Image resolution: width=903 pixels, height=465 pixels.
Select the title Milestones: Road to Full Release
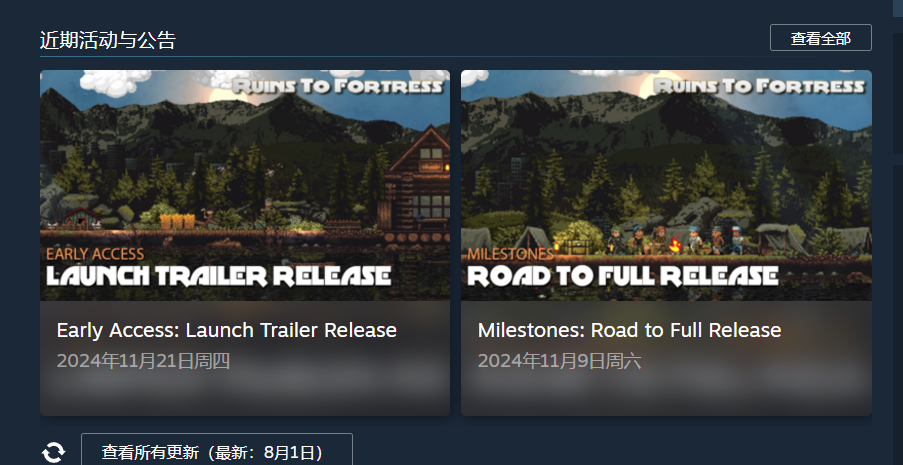pyautogui.click(x=629, y=330)
